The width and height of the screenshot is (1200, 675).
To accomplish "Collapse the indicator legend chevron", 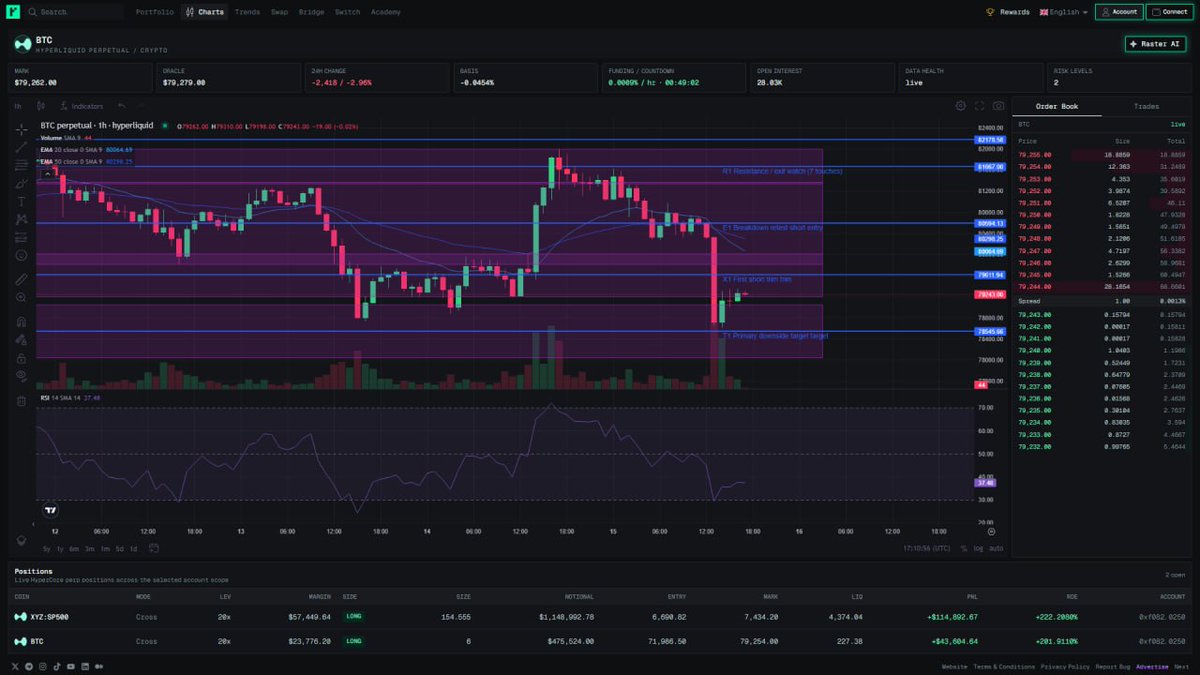I will click(46, 174).
